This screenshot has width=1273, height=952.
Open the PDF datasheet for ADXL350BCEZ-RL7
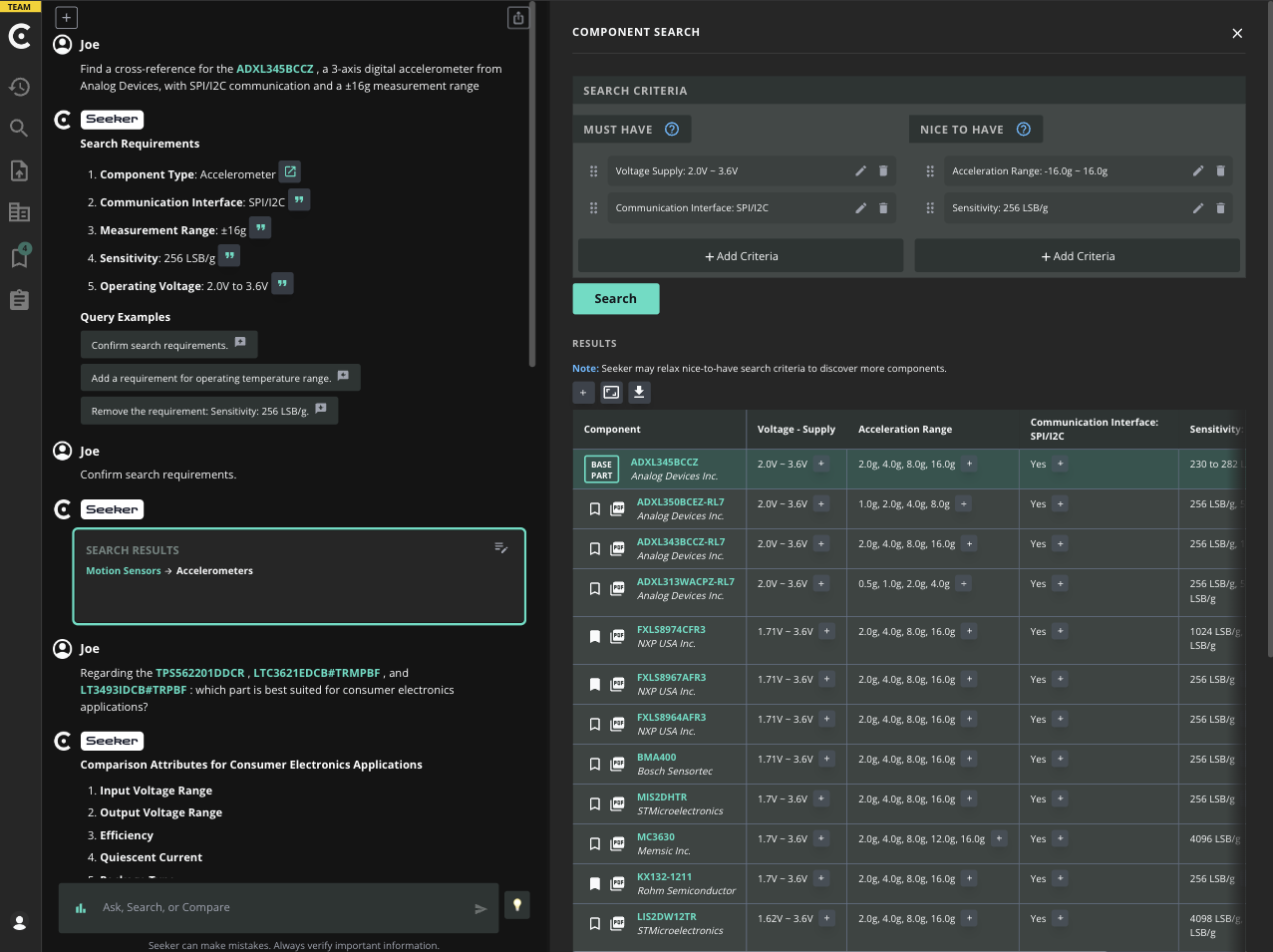(x=617, y=508)
